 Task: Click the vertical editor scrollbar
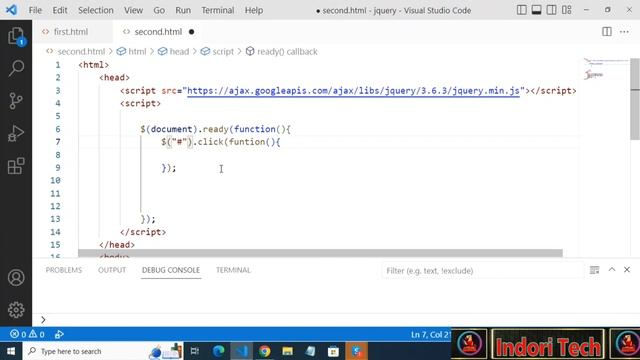635,98
